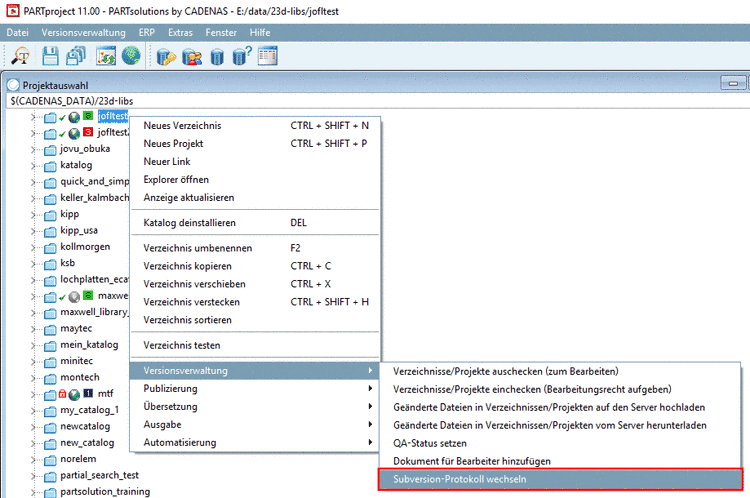This screenshot has width=750, height=498.
Task: Click the Projektauswahl panel round icon
Action: point(13,85)
